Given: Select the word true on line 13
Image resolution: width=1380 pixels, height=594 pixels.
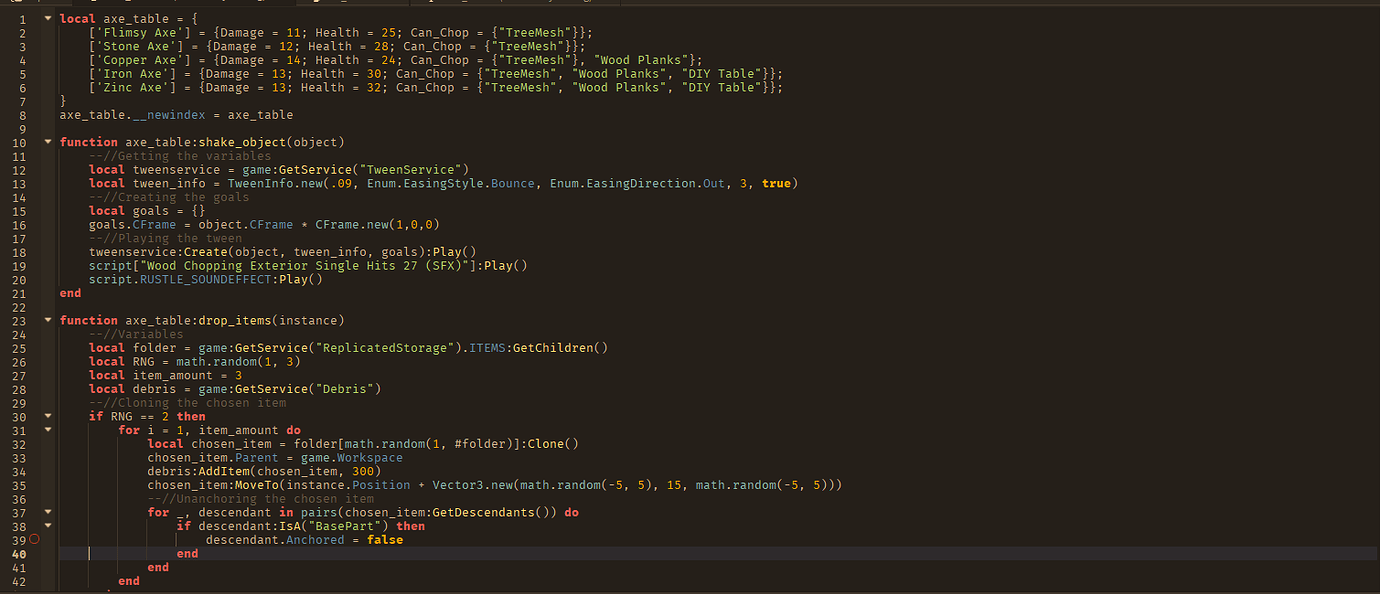Looking at the screenshot, I should pos(777,183).
